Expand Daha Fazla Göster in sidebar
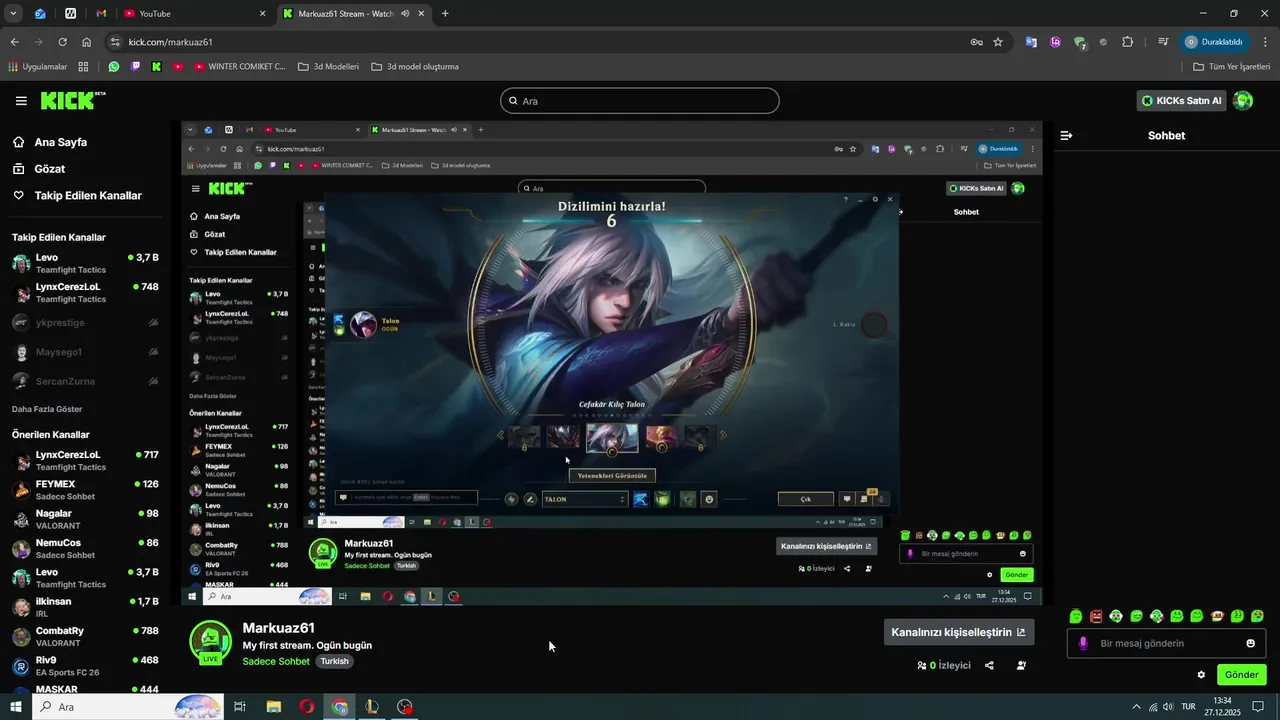The image size is (1280, 720). click(47, 409)
